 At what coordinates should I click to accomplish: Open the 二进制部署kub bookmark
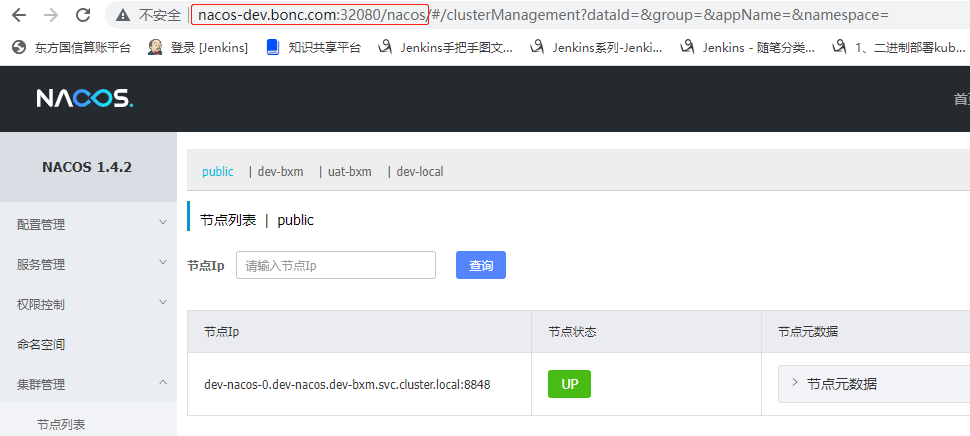click(899, 47)
